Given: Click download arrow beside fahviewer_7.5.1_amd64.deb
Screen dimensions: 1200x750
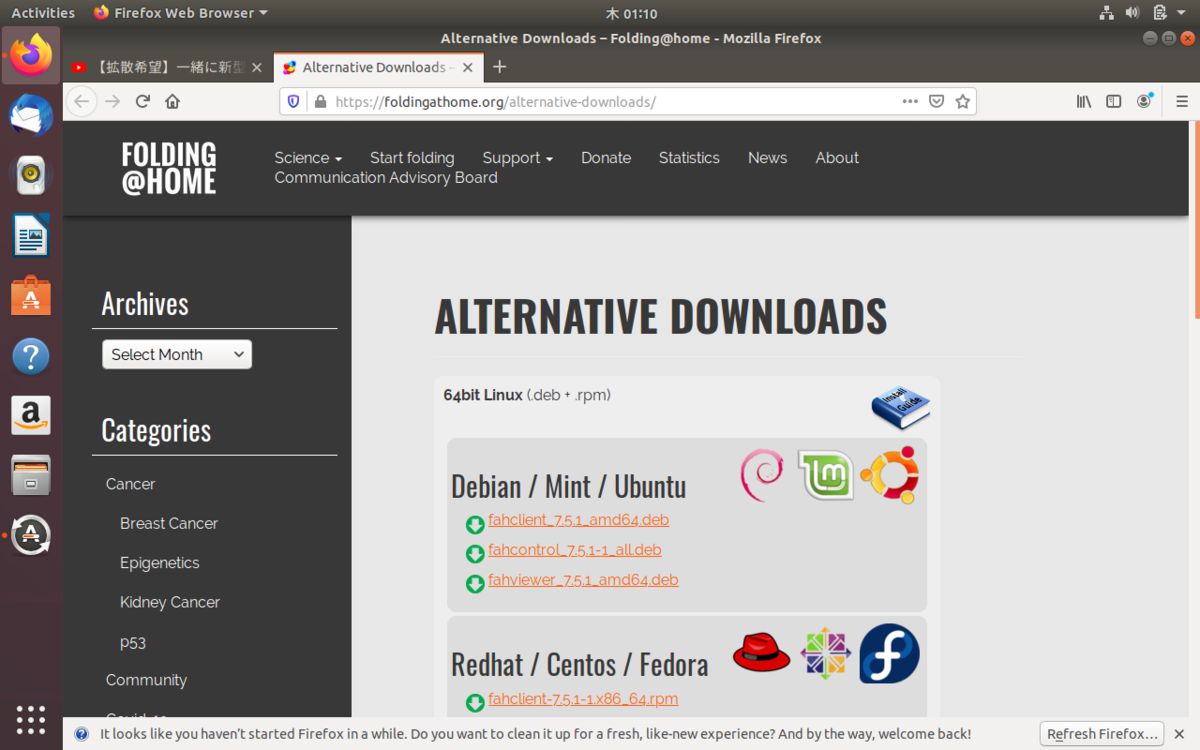Looking at the screenshot, I should [x=475, y=584].
